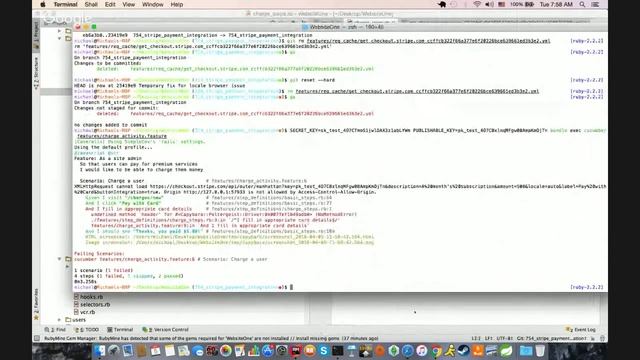
Task: Click the features/charge_activity.feature path in terminal
Action: click(122, 136)
